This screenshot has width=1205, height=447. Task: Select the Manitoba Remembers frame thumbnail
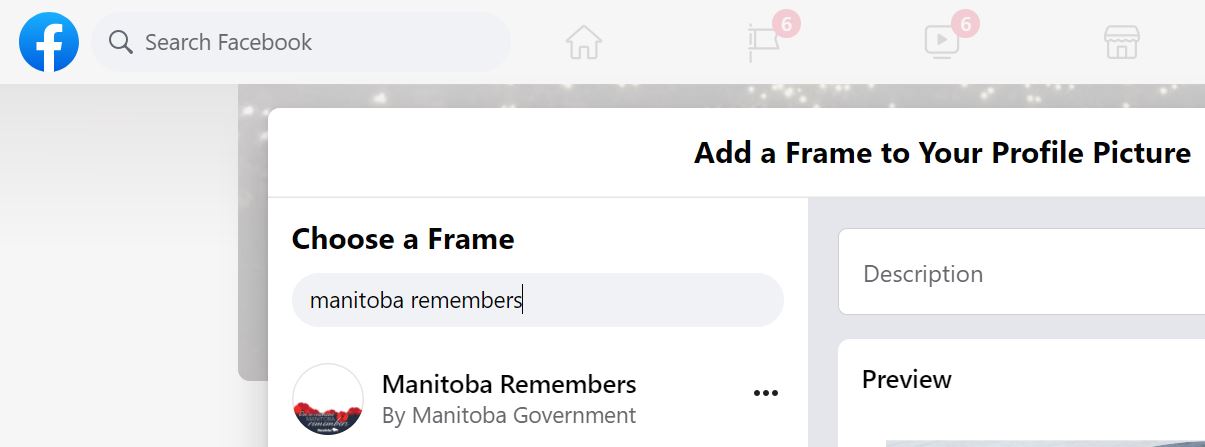coord(327,399)
